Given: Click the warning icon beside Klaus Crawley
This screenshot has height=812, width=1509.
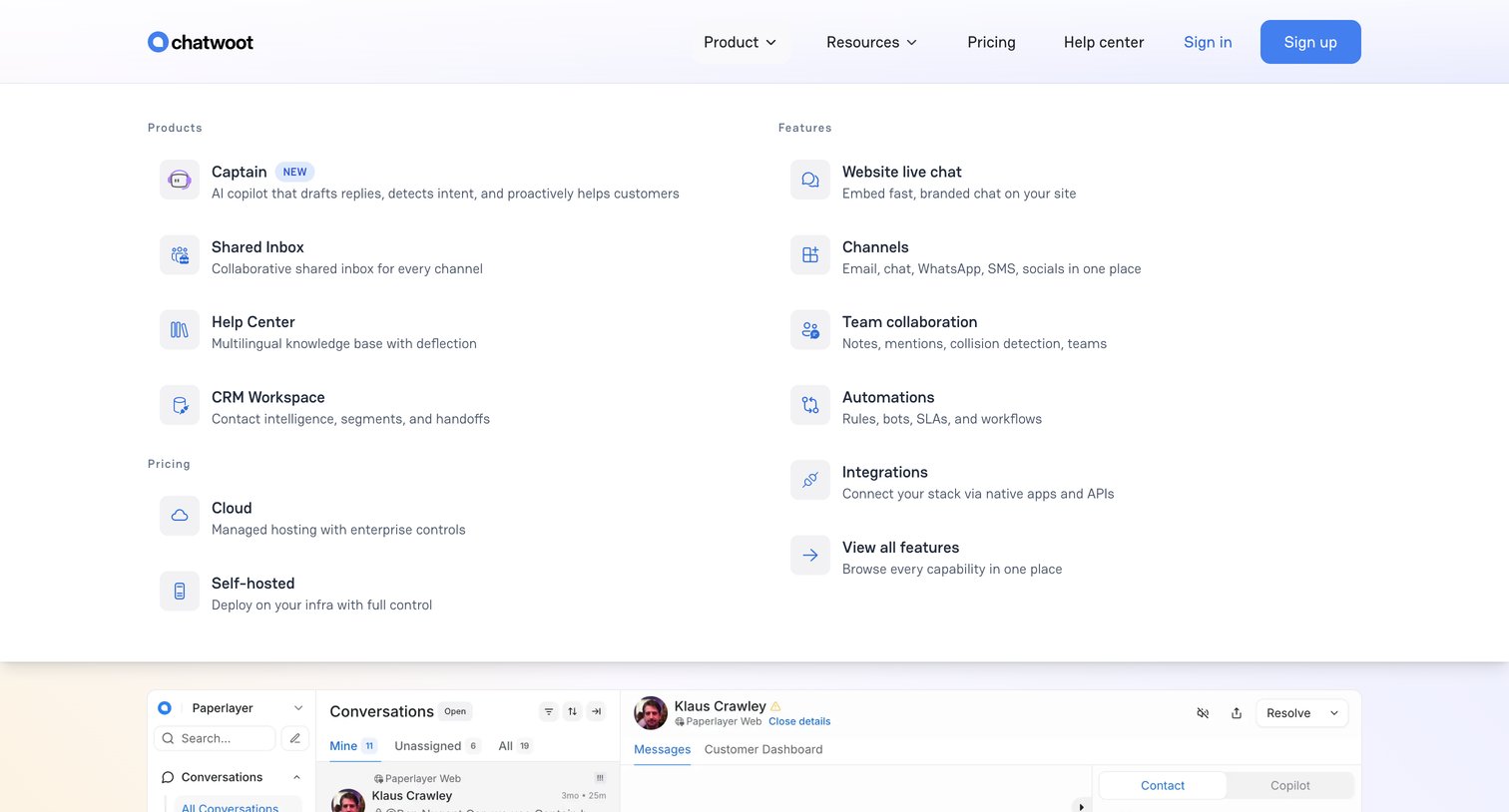Looking at the screenshot, I should [x=775, y=706].
